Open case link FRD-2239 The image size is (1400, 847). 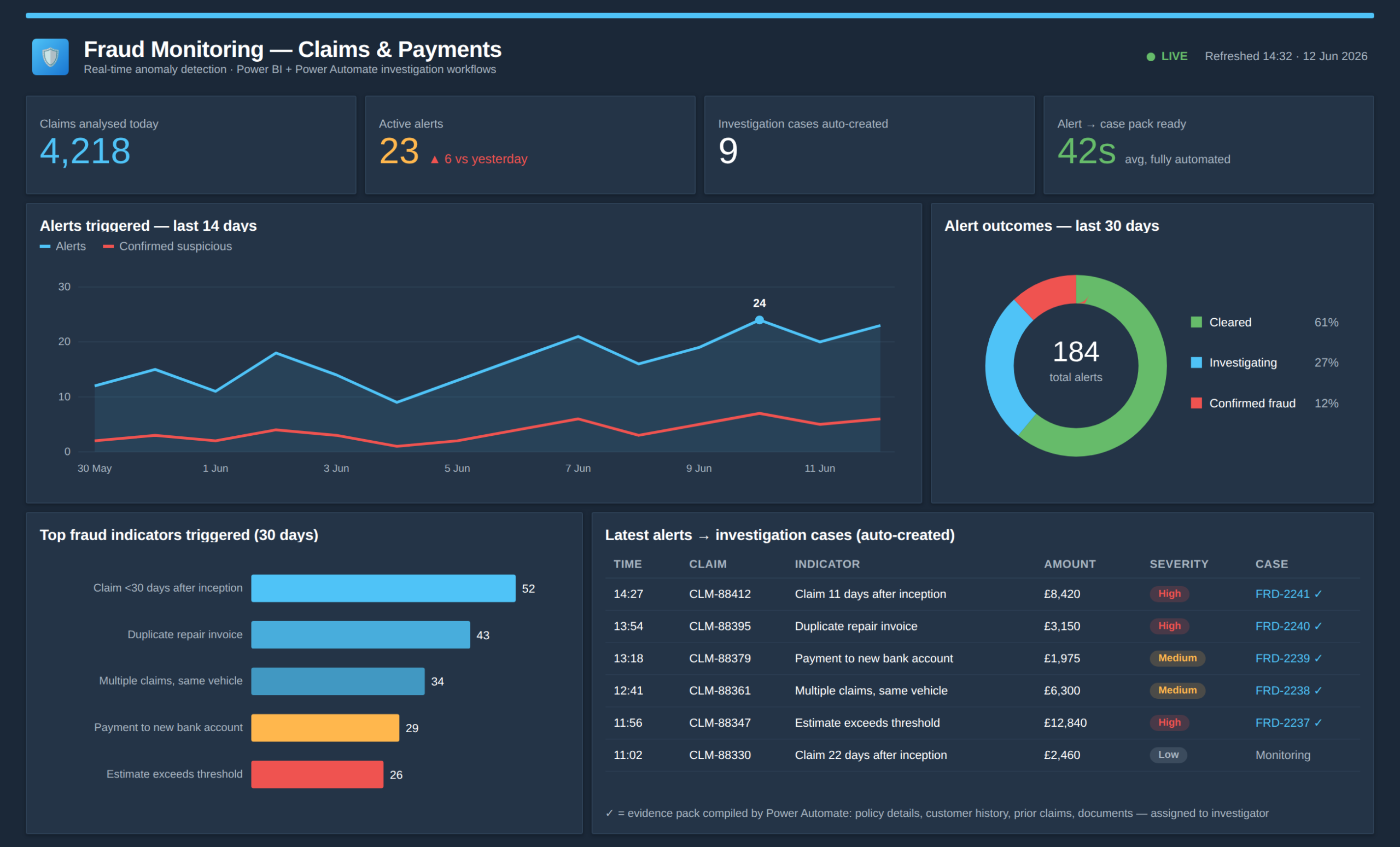pyautogui.click(x=1288, y=658)
